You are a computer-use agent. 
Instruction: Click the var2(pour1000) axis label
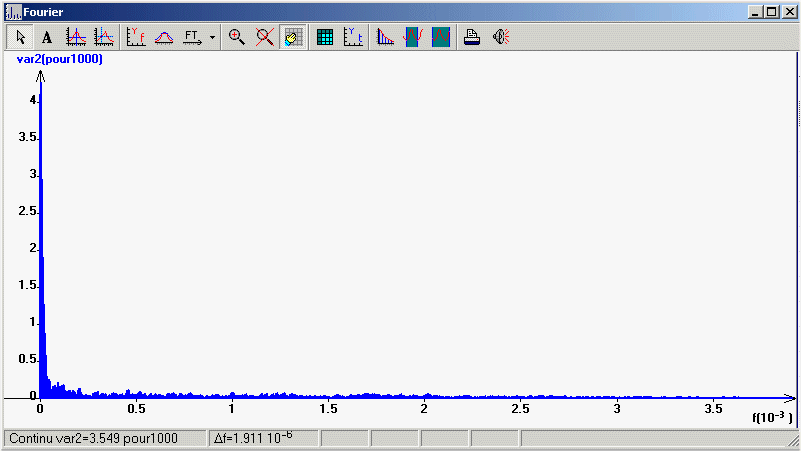(x=60, y=59)
